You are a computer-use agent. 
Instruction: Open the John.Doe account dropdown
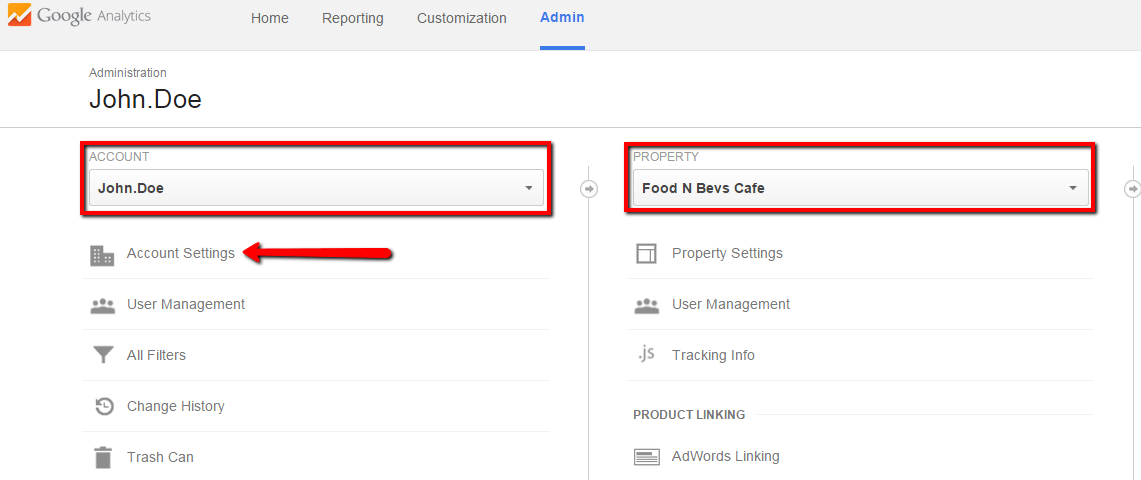[x=316, y=188]
